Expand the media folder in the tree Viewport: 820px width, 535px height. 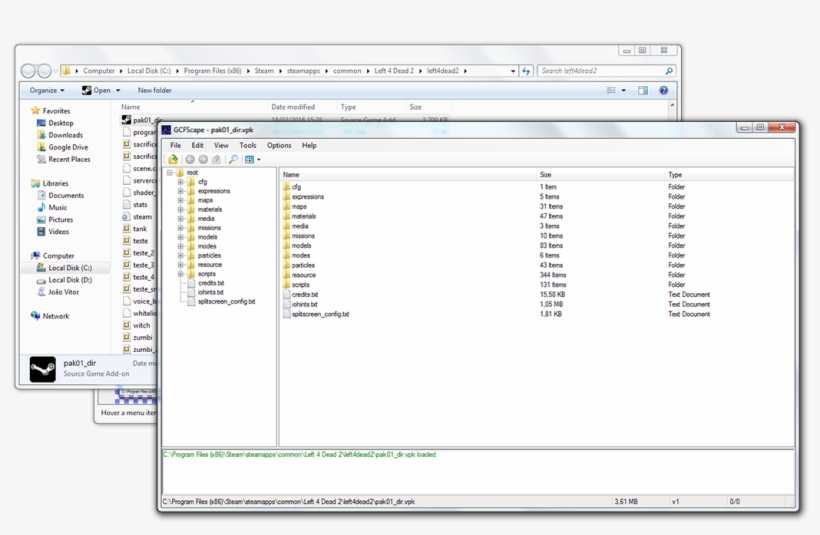pyautogui.click(x=180, y=219)
